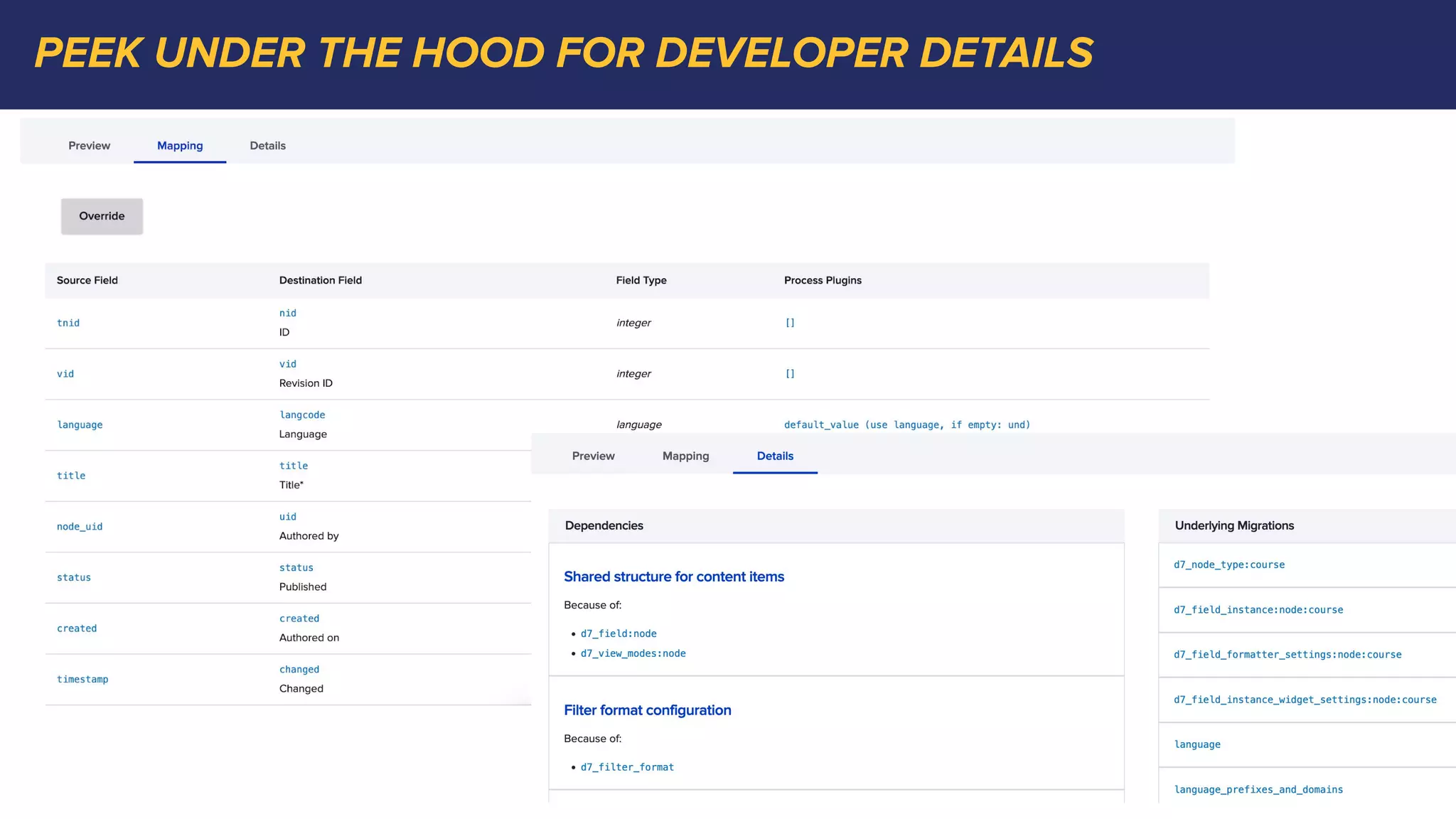Click the Override button

102,216
